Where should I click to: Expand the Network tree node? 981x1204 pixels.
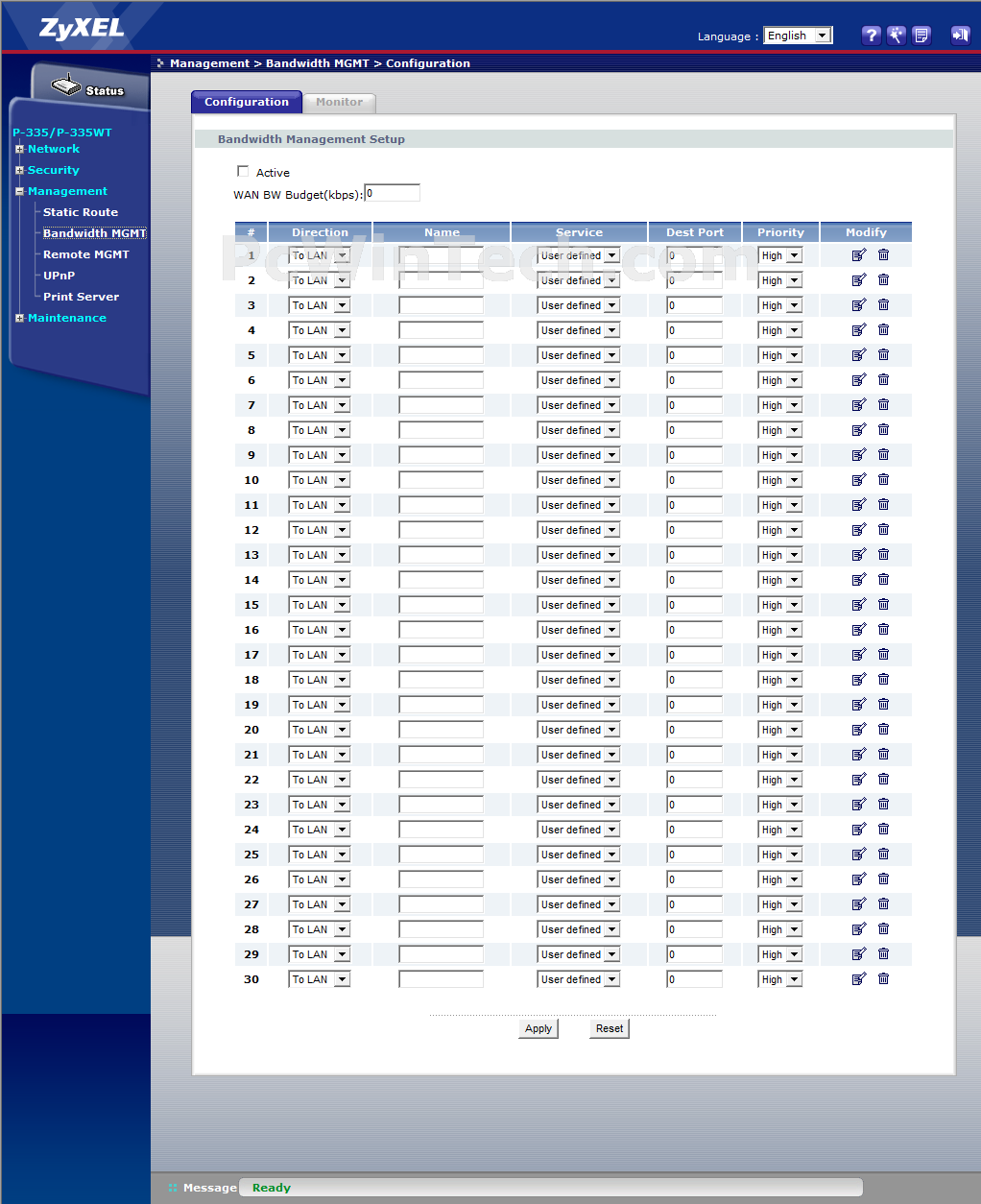pyautogui.click(x=19, y=149)
